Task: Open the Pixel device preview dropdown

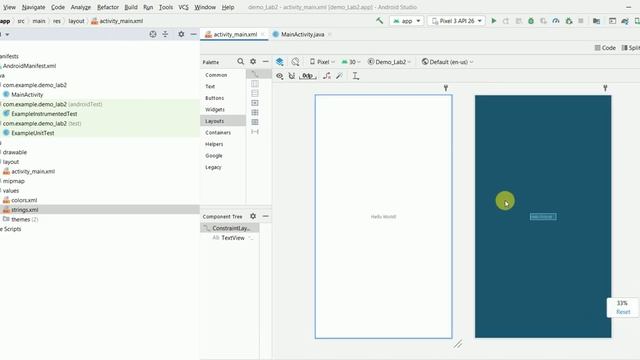Action: (322, 62)
